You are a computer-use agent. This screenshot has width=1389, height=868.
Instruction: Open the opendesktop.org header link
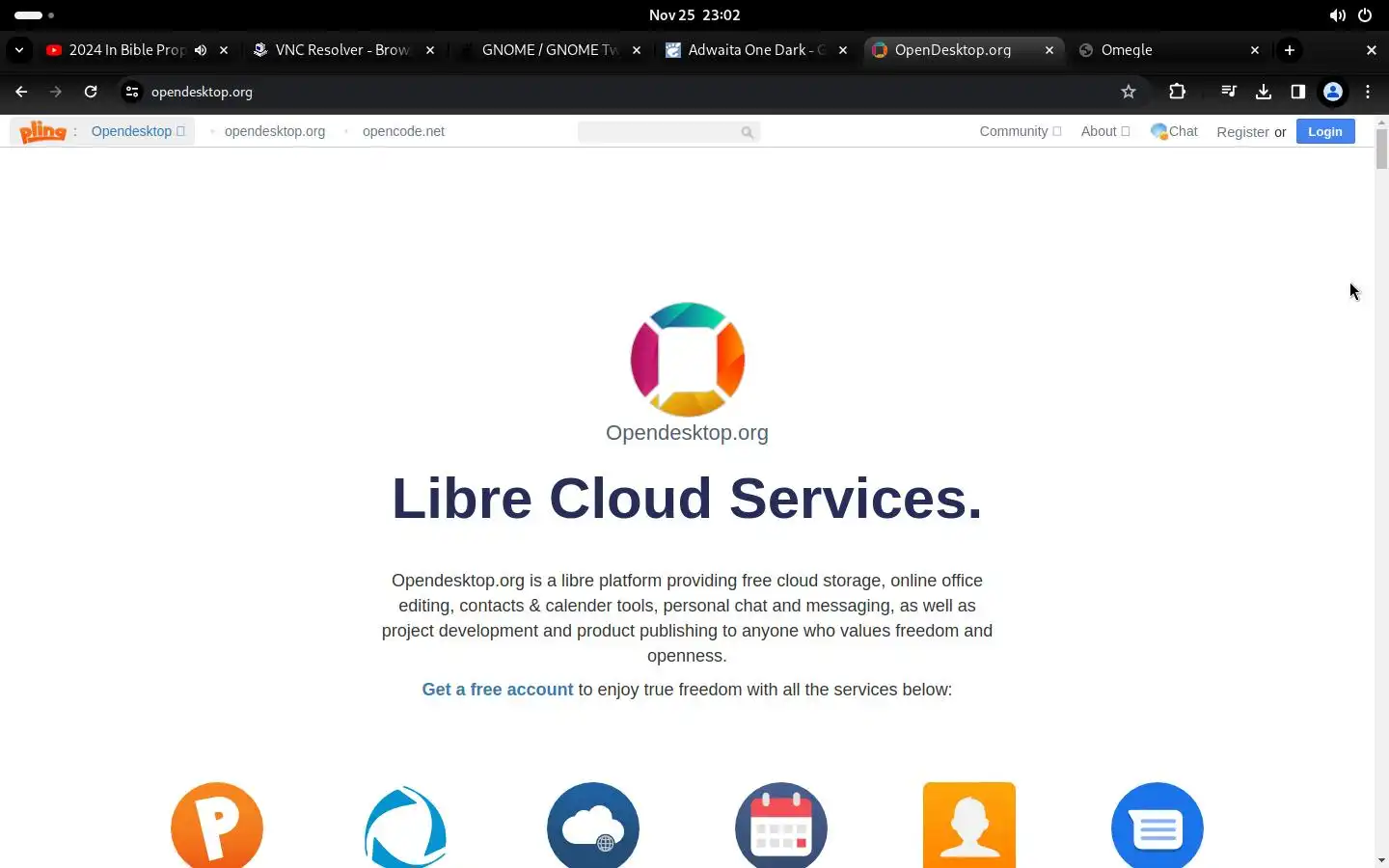[275, 131]
